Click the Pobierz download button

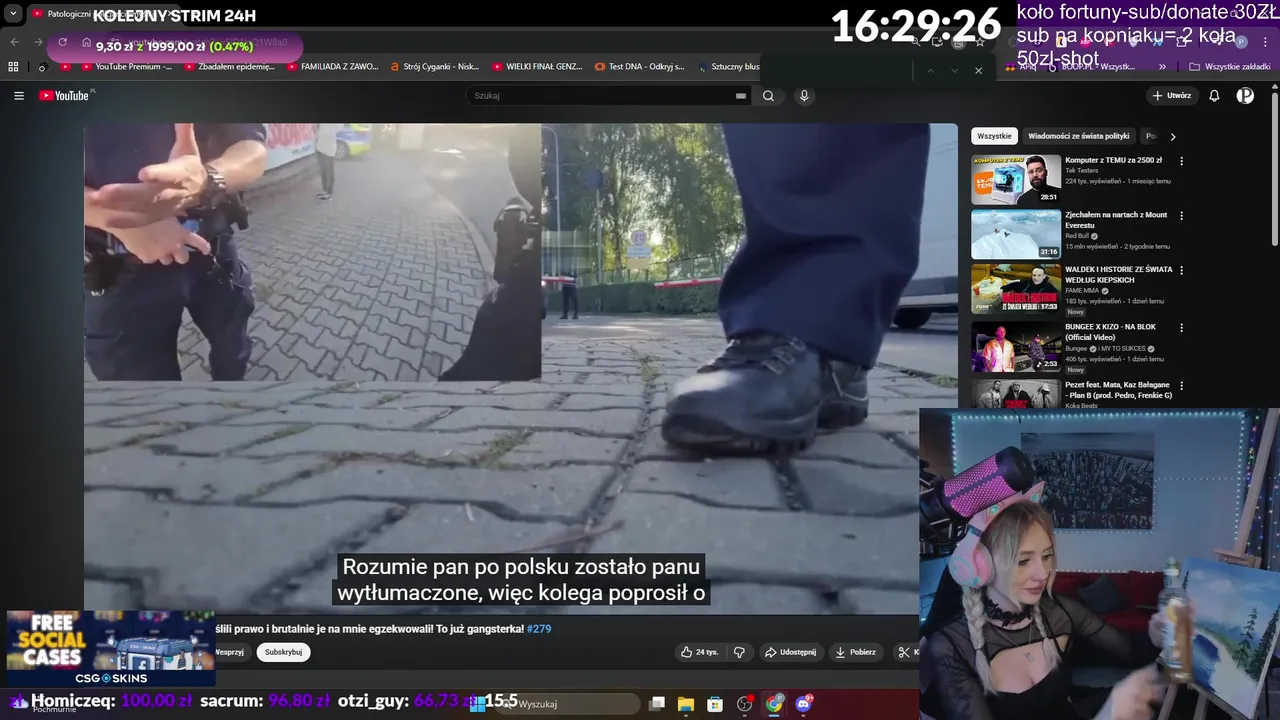(x=856, y=652)
